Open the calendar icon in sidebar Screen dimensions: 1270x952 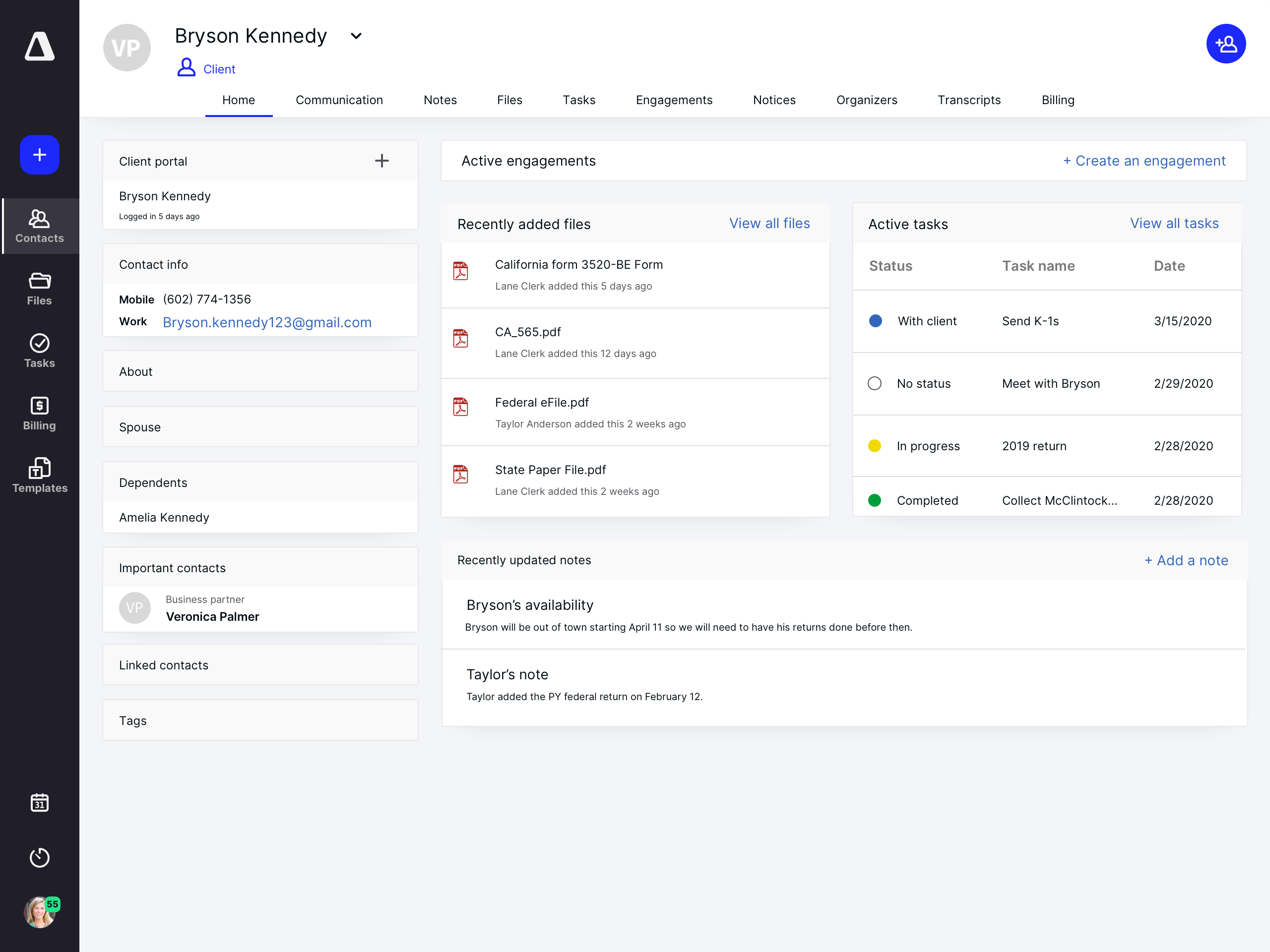pyautogui.click(x=40, y=802)
